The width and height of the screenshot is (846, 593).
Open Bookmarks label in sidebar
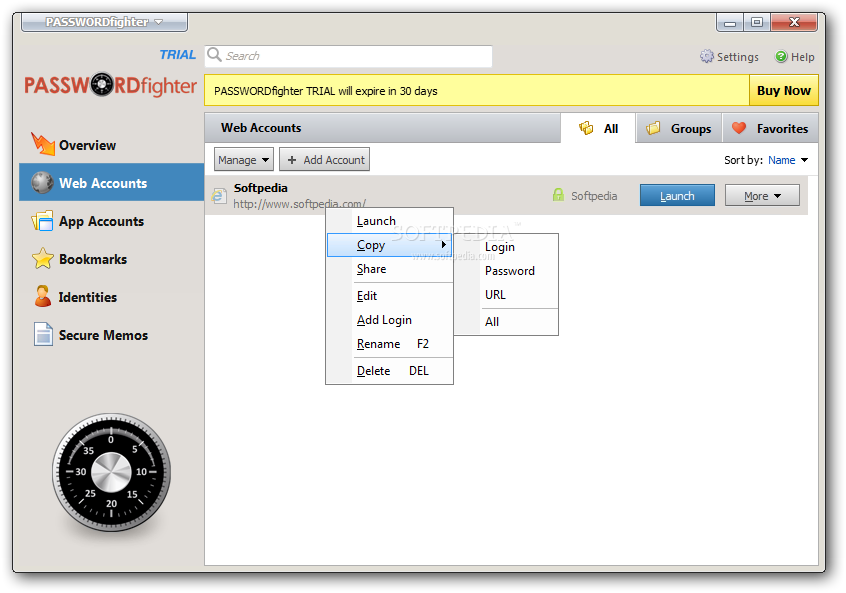[x=93, y=259]
